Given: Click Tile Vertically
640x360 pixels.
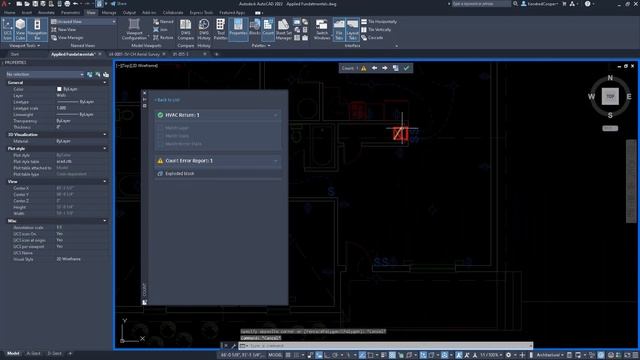Looking at the screenshot, I should (x=376, y=30).
